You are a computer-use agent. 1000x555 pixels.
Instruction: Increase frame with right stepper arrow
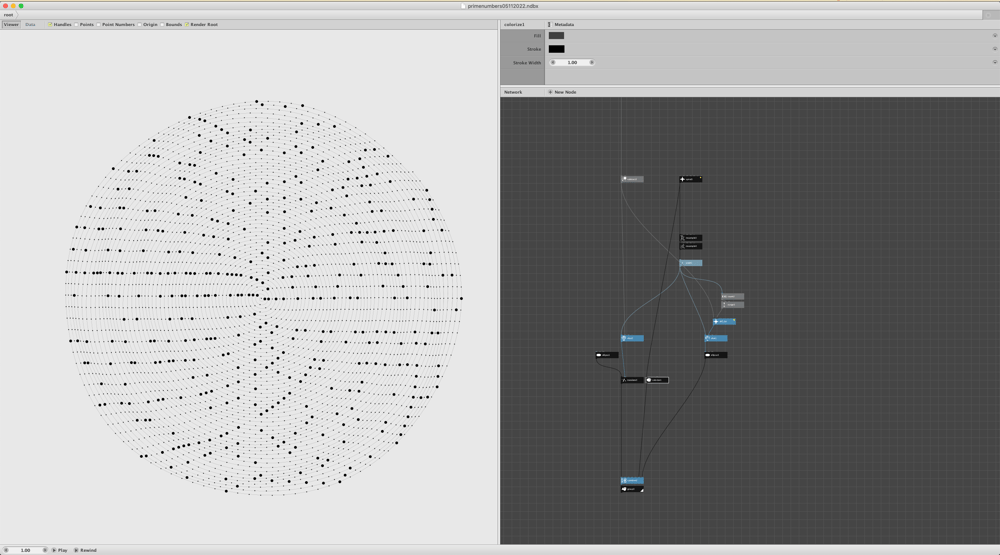coord(45,550)
